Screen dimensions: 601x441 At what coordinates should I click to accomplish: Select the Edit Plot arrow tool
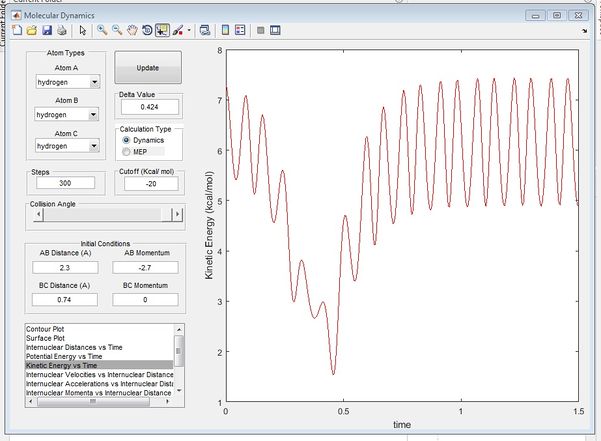pyautogui.click(x=83, y=30)
